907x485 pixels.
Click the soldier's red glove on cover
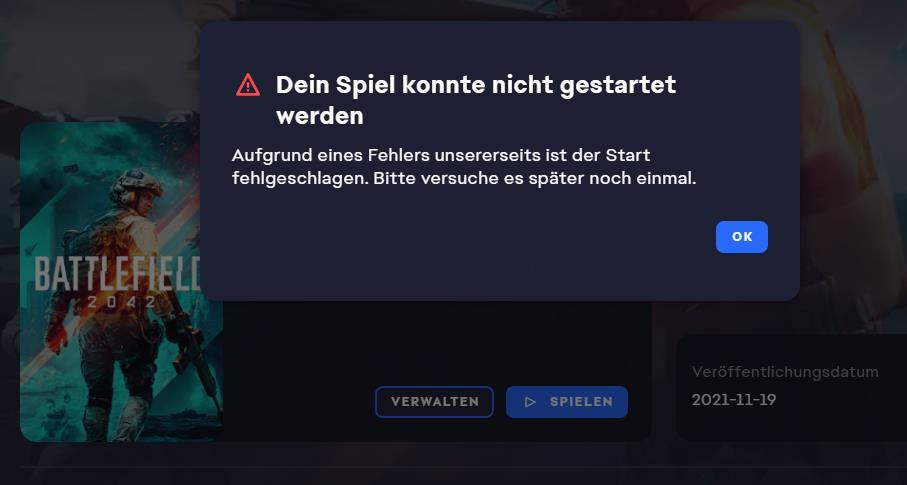pyautogui.click(x=57, y=337)
